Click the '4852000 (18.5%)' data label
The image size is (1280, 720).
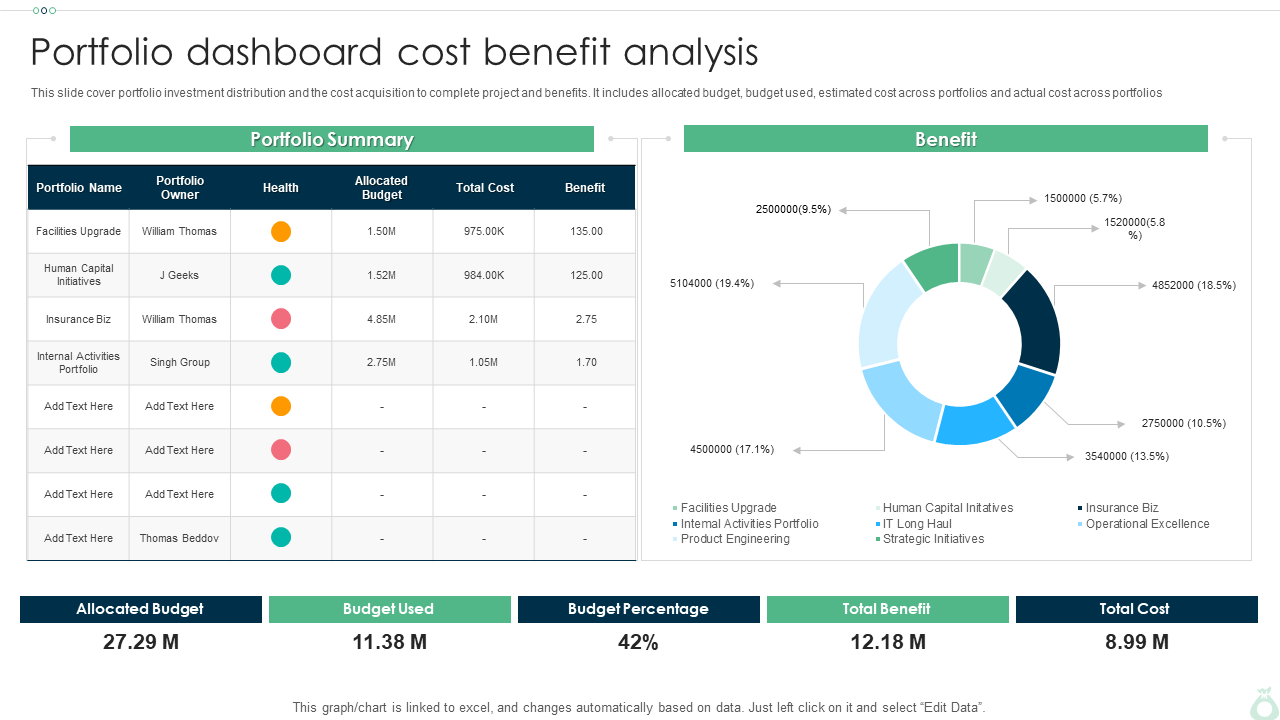1194,285
